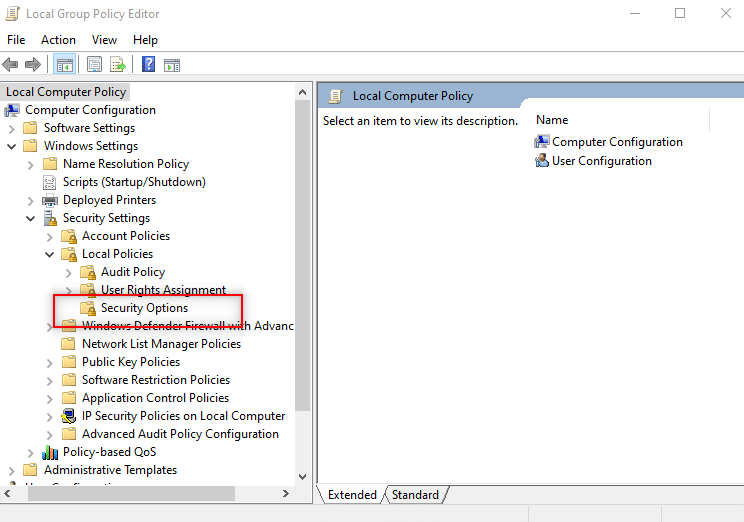Click the IP Security Policies icon
The image size is (744, 522).
(x=69, y=416)
